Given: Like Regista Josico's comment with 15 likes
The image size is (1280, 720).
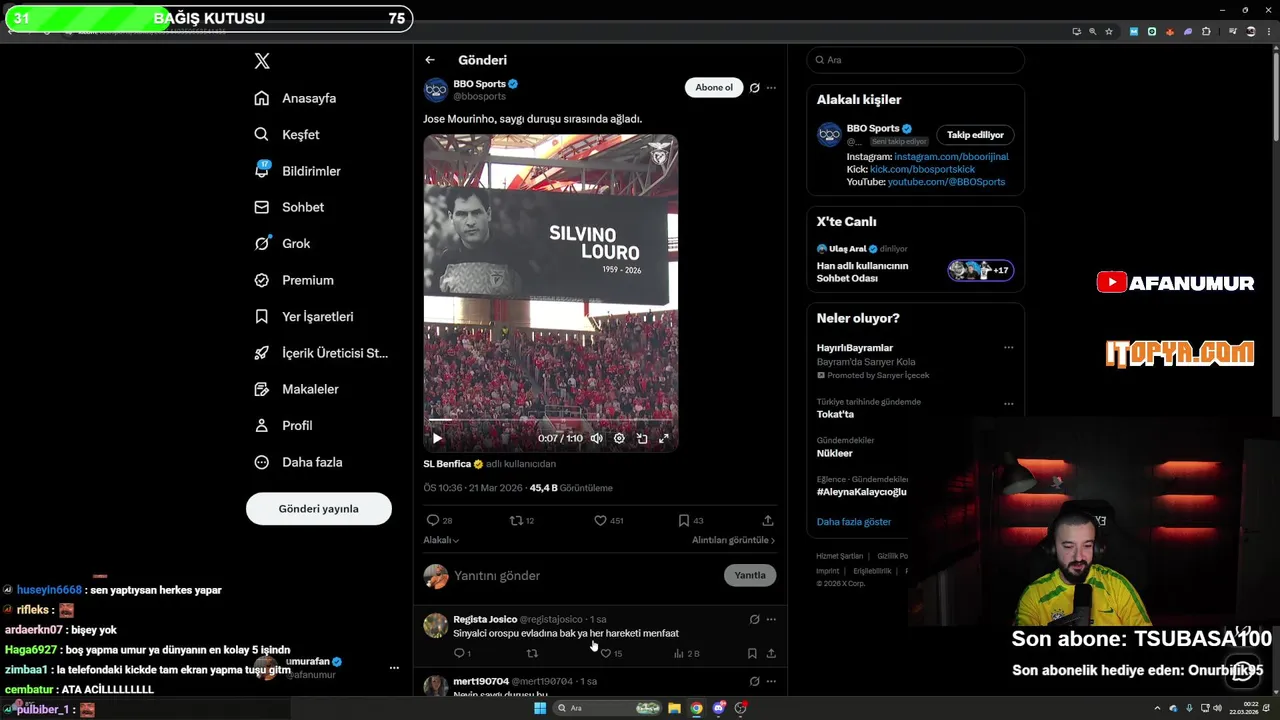Looking at the screenshot, I should coord(611,653).
